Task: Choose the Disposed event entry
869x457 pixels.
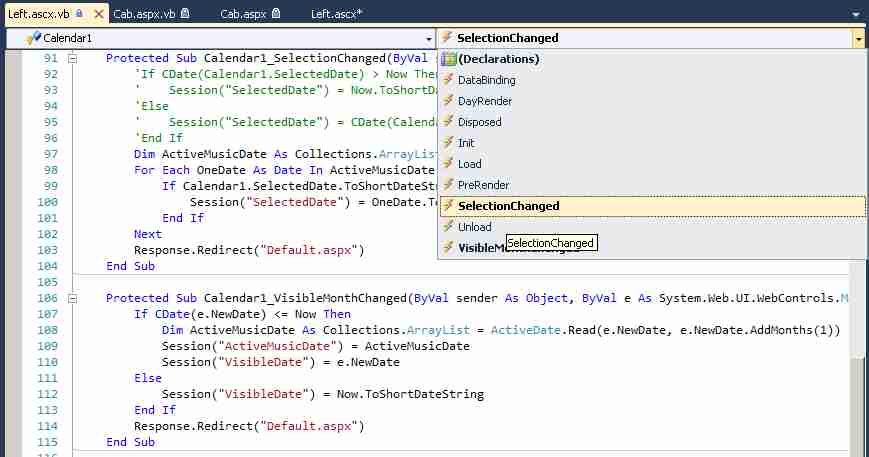Action: click(x=653, y=122)
